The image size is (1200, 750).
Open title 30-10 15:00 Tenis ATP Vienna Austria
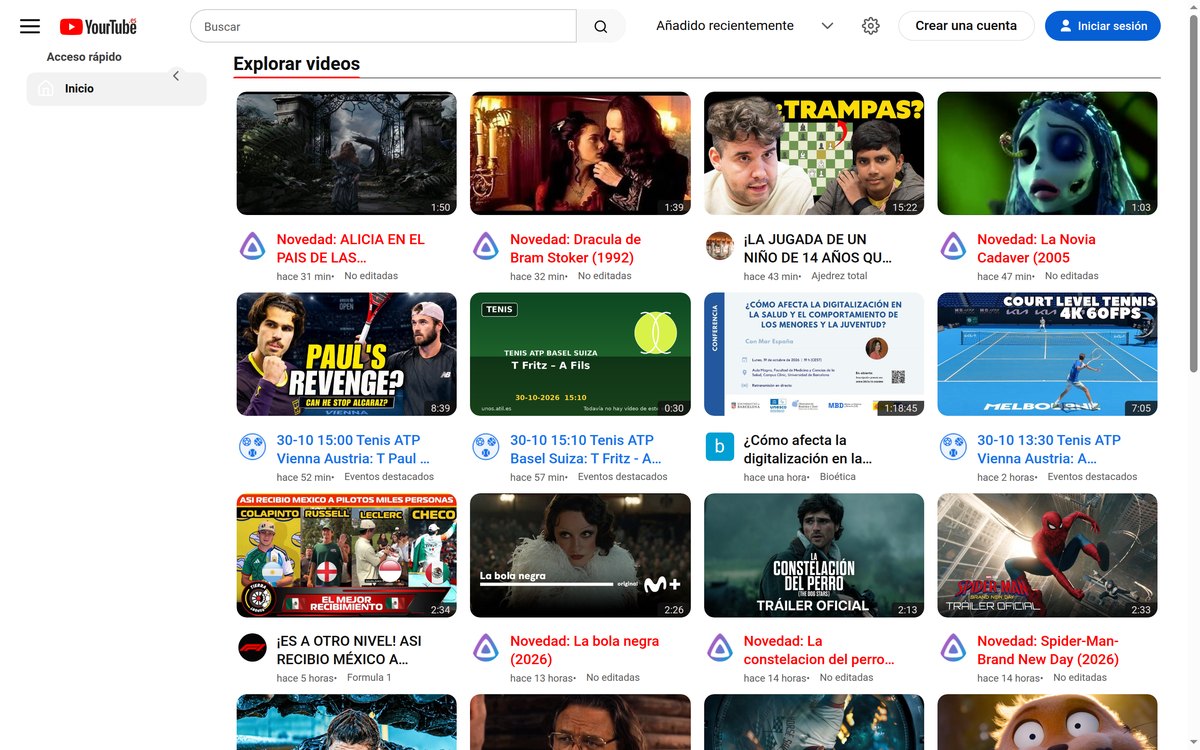(353, 449)
